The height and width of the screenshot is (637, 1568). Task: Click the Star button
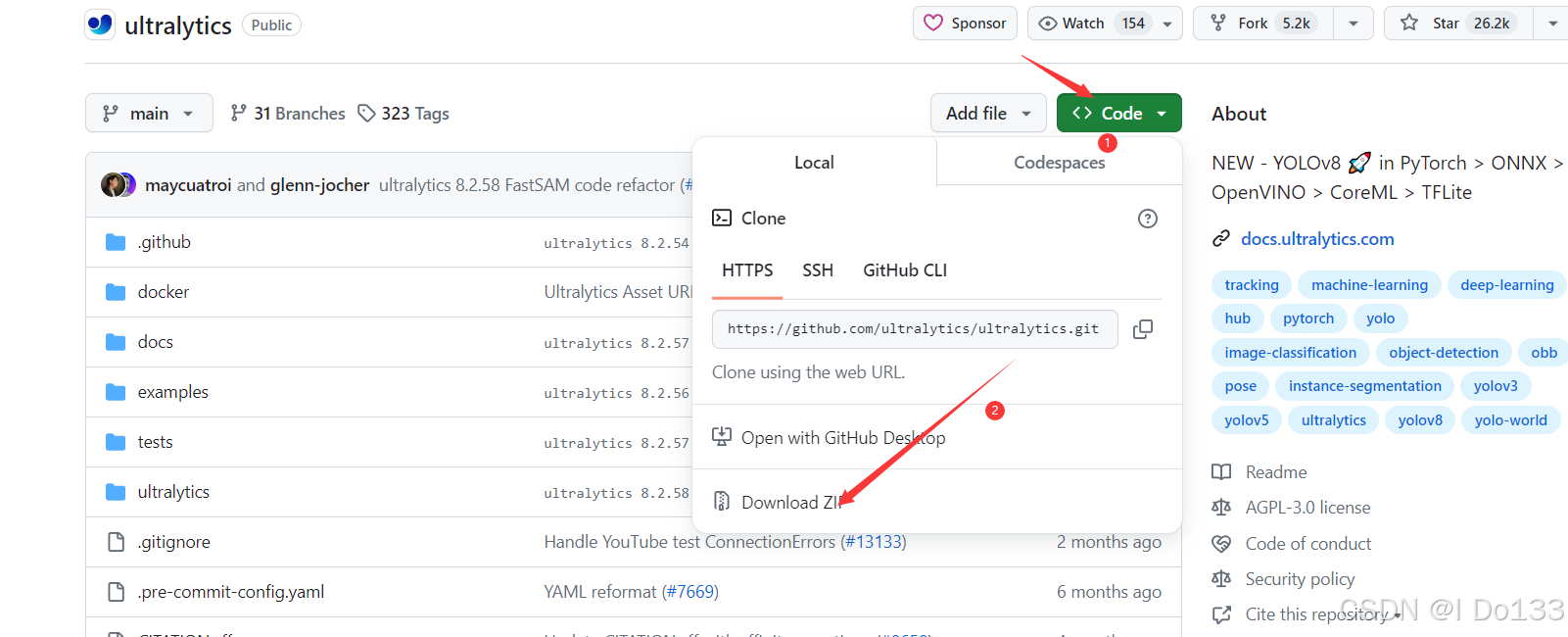pyautogui.click(x=1459, y=24)
